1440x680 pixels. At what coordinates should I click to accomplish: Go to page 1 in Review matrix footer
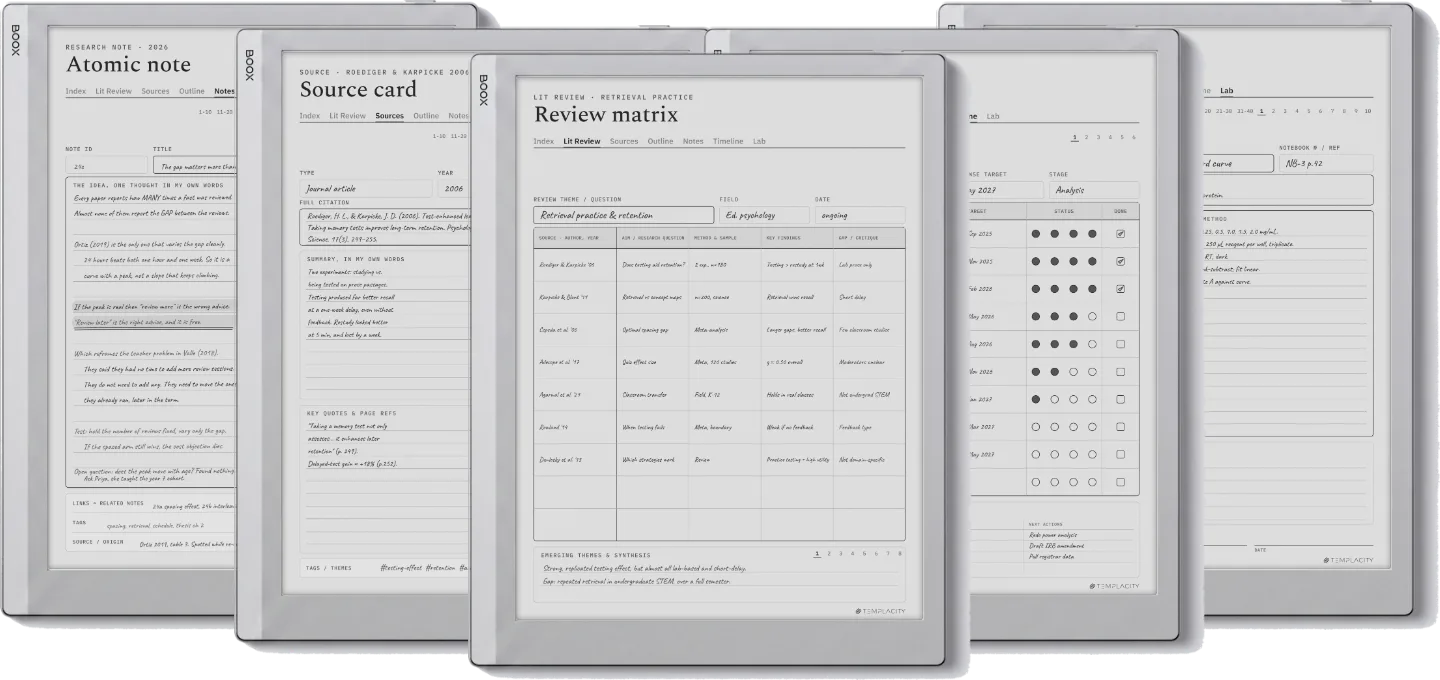[817, 553]
